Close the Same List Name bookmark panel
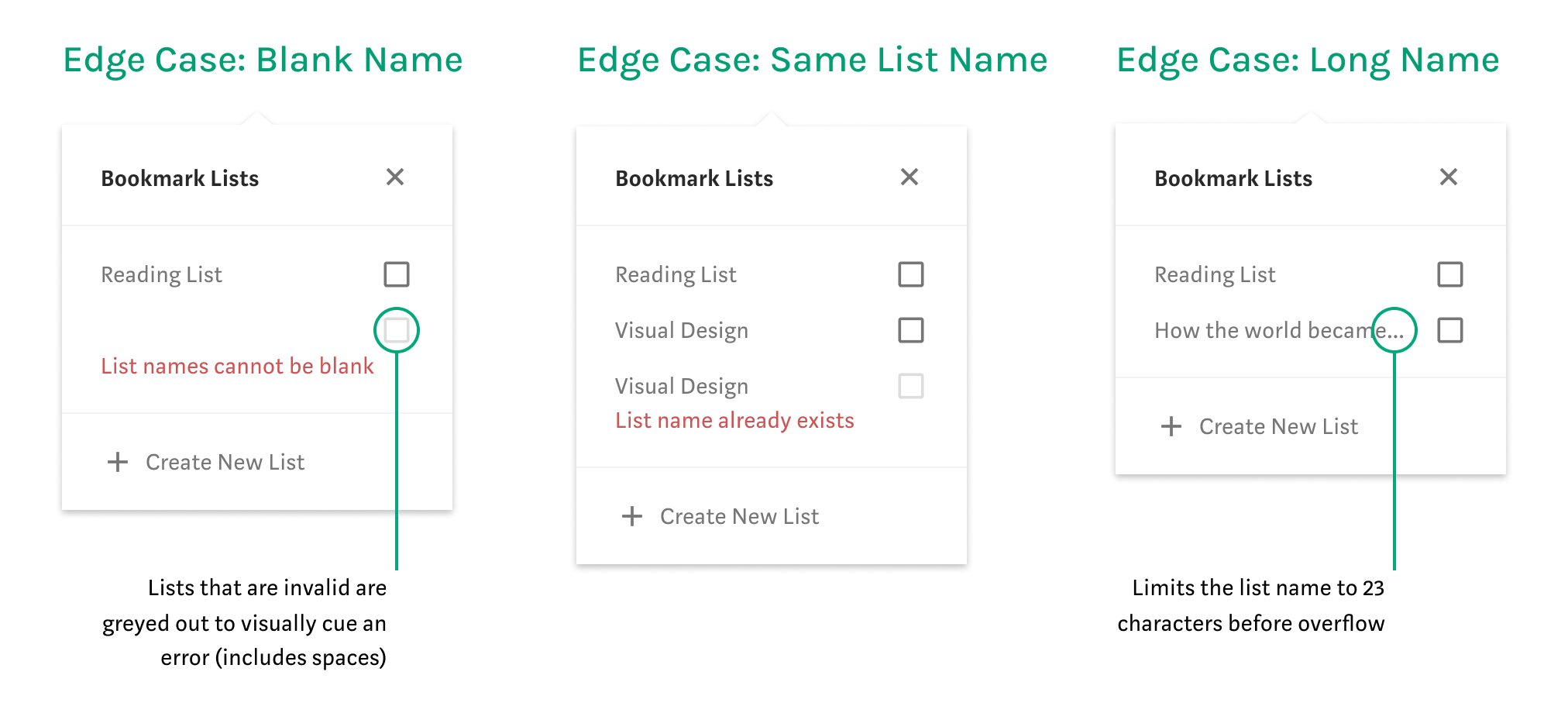This screenshot has width=1568, height=713. click(910, 177)
